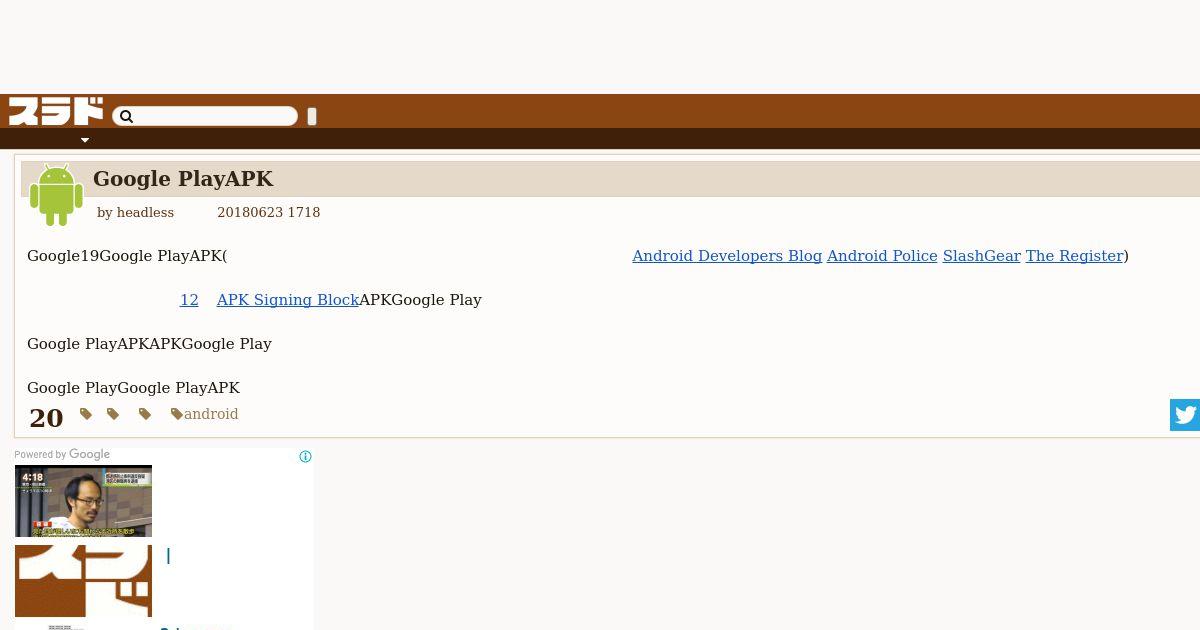This screenshot has height=630, width=1200.
Task: Share the story via the Twitter icon
Action: 1185,415
